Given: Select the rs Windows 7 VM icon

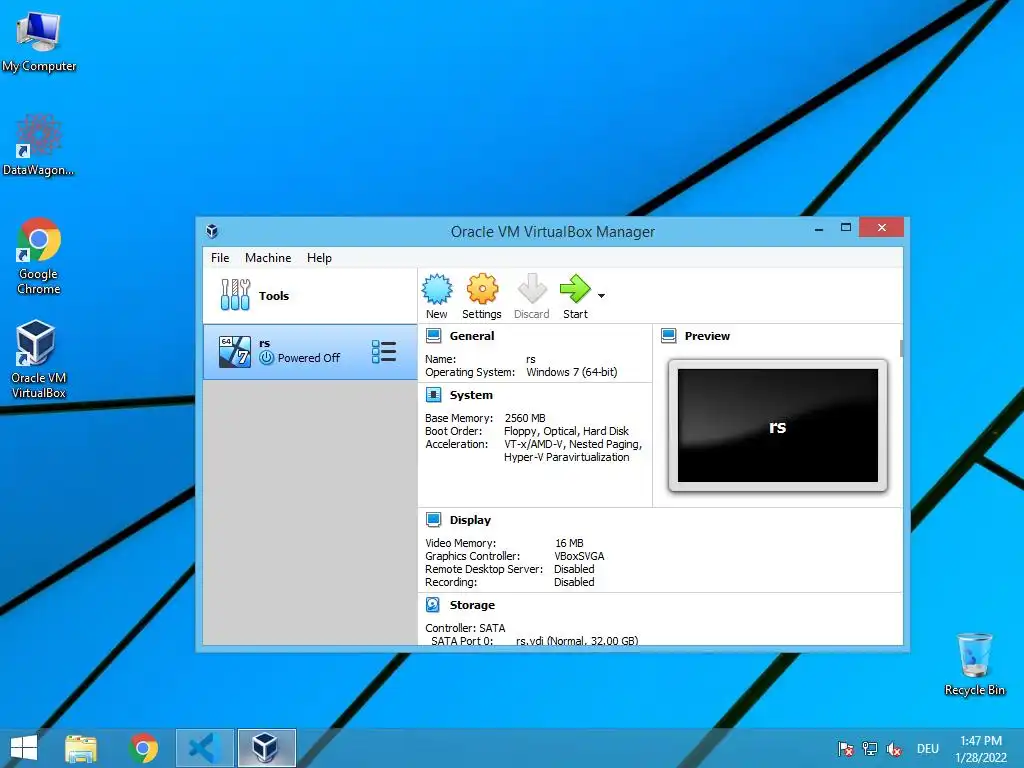Looking at the screenshot, I should [234, 351].
